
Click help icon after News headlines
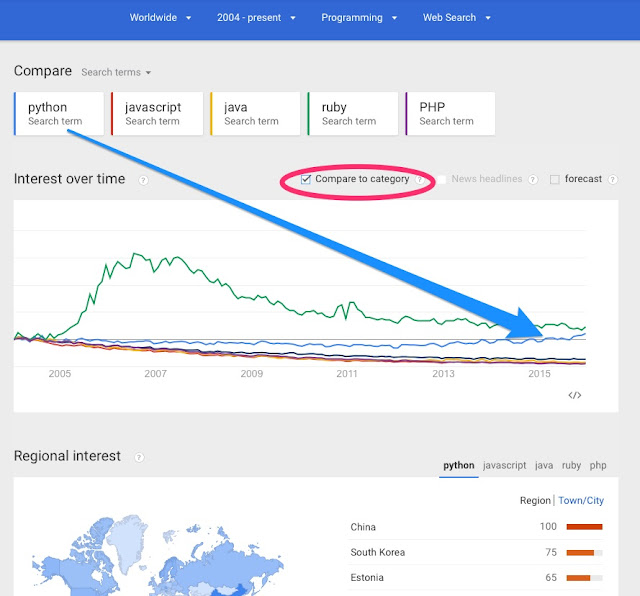[x=532, y=179]
